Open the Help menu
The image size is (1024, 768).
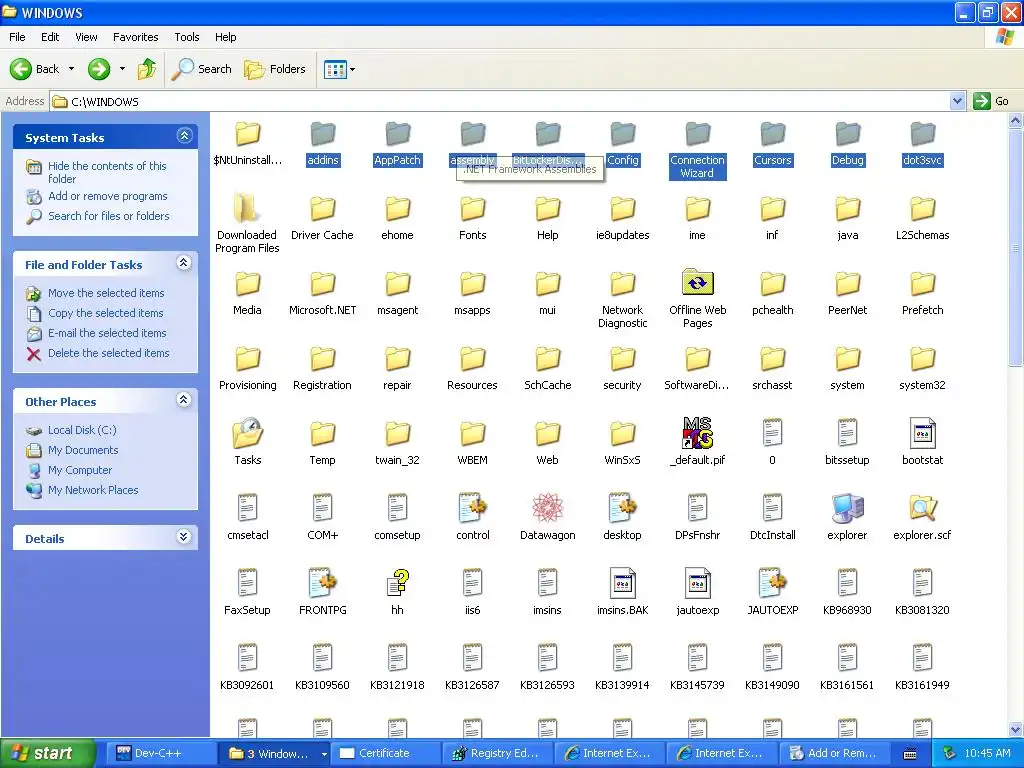(225, 37)
